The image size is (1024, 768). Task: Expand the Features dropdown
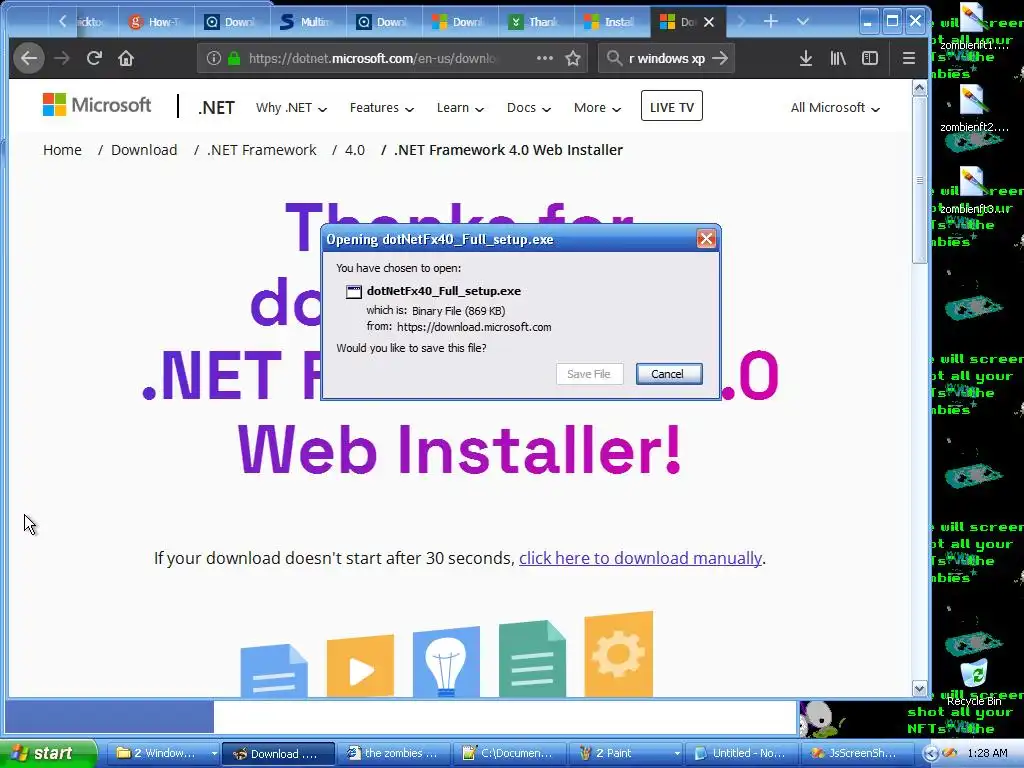point(381,108)
